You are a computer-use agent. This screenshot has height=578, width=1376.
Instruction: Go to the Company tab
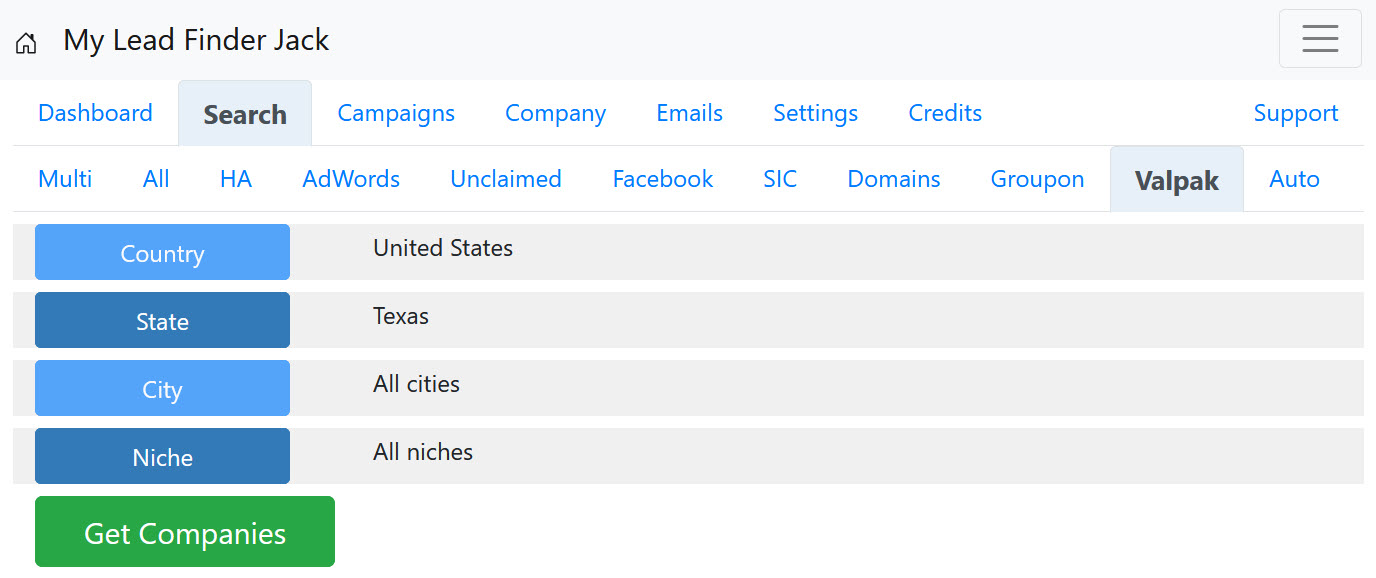point(555,114)
